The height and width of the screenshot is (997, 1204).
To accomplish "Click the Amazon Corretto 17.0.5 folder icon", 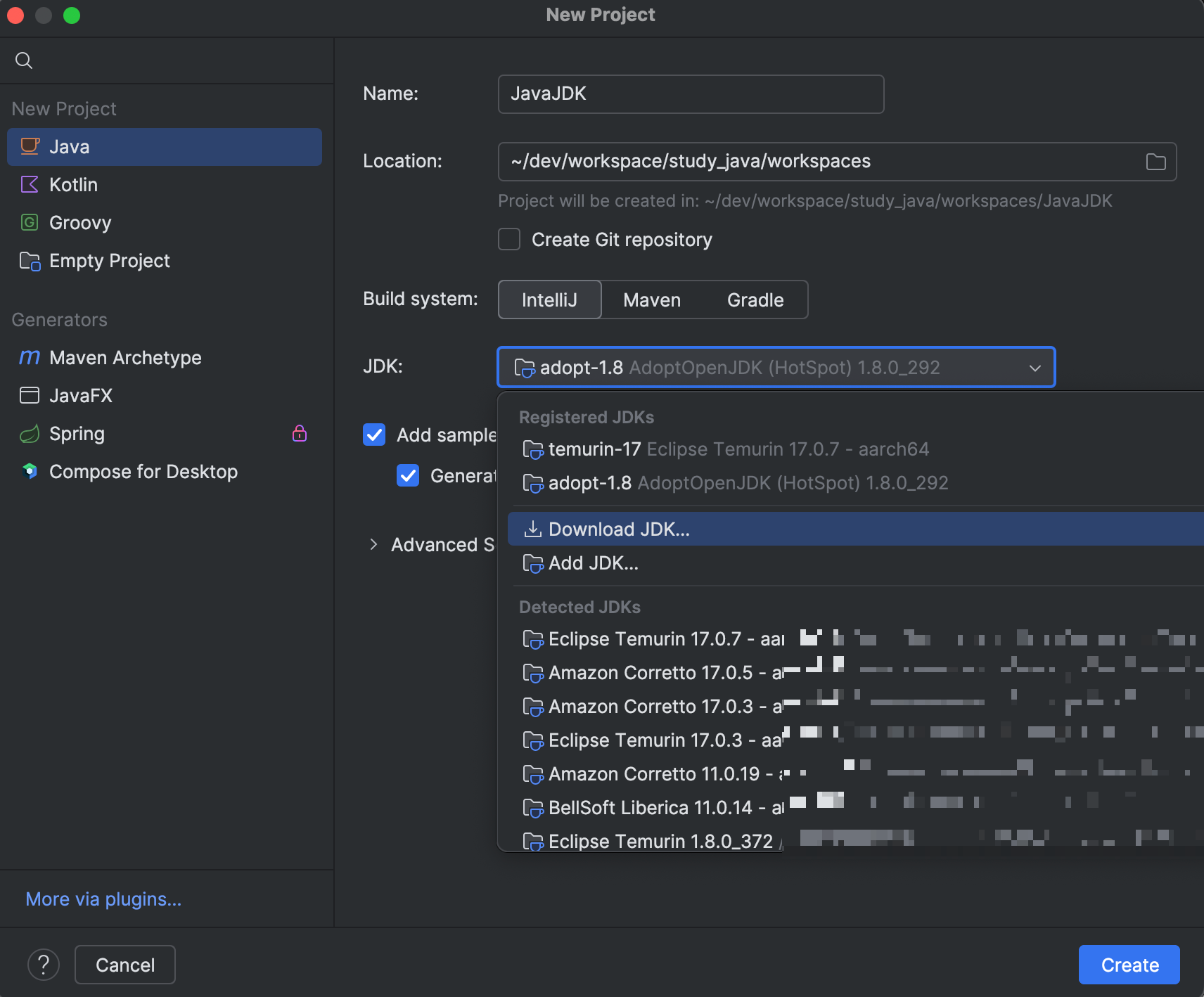I will click(533, 673).
